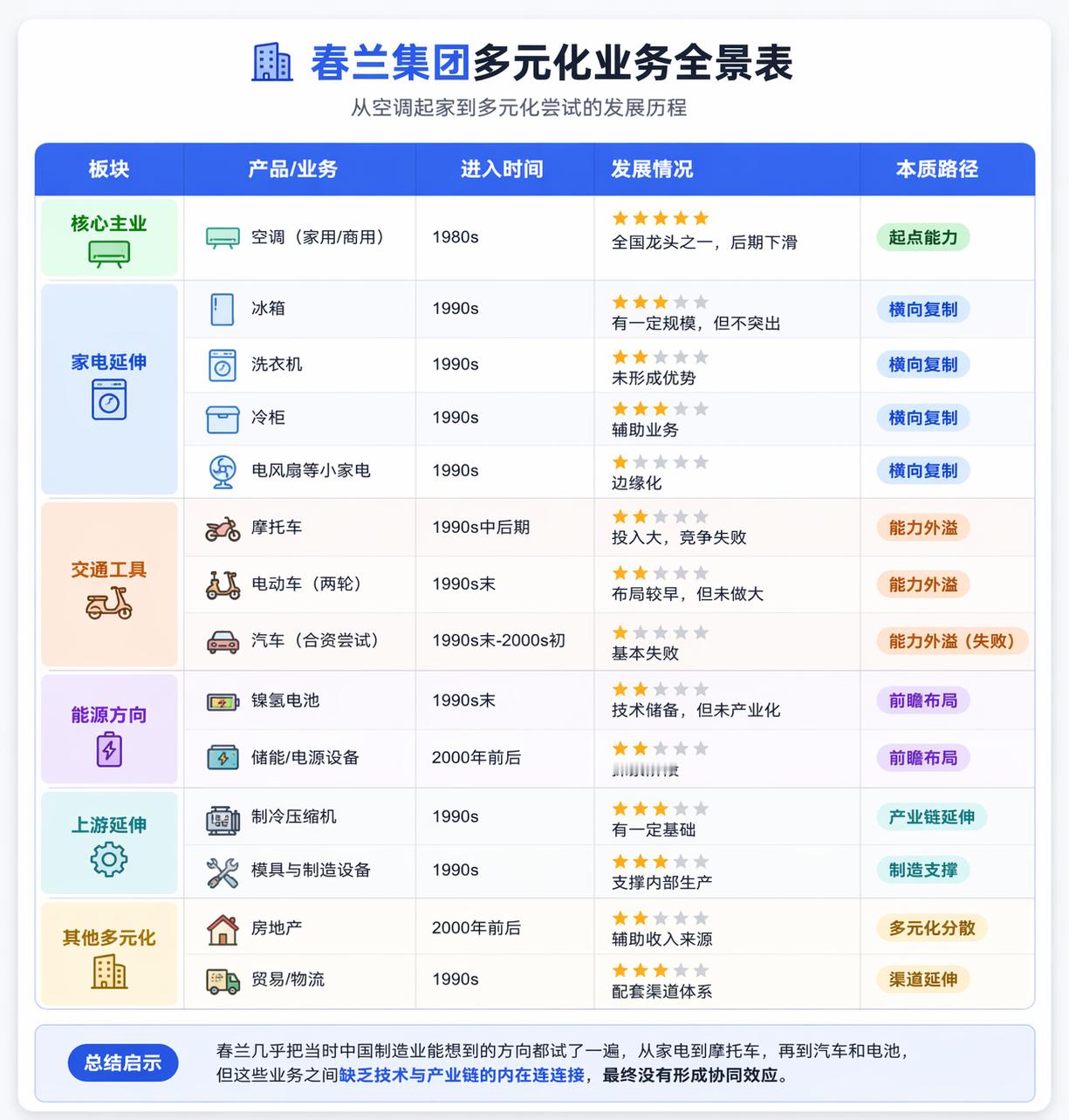Click the electric fan icon beside 电风扇等小家电

point(222,471)
